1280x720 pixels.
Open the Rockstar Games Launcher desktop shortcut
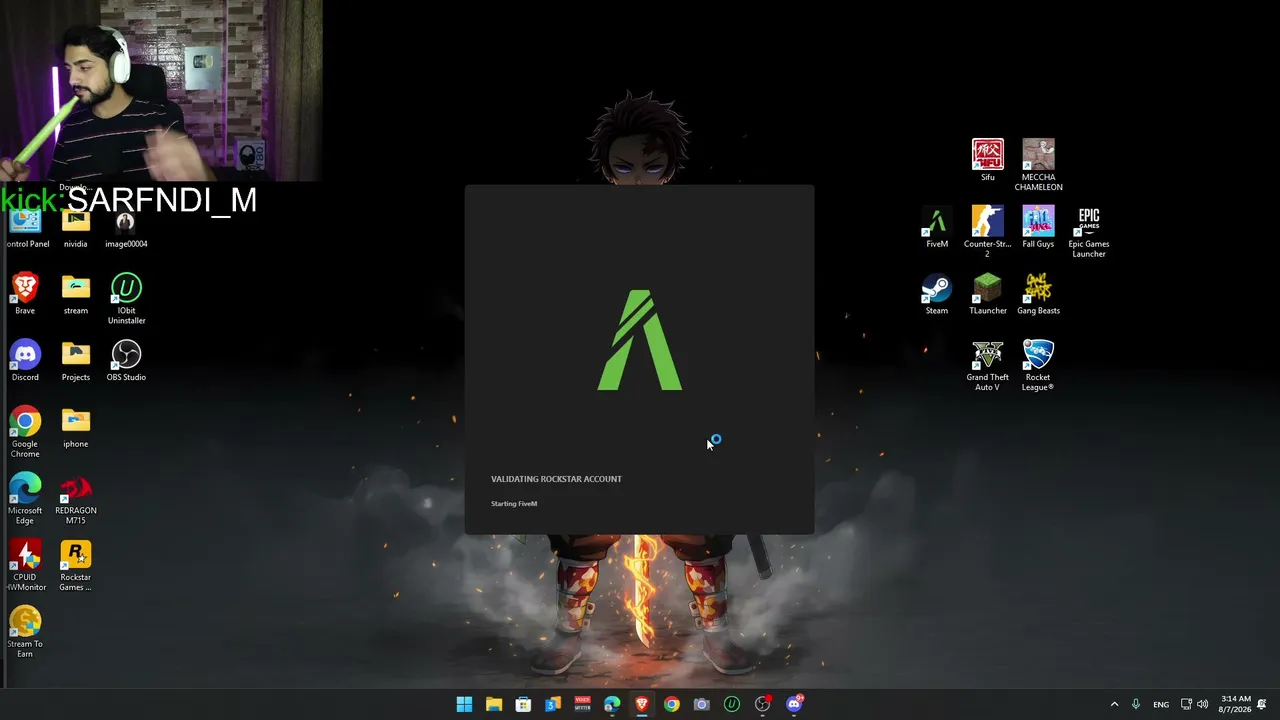point(76,566)
